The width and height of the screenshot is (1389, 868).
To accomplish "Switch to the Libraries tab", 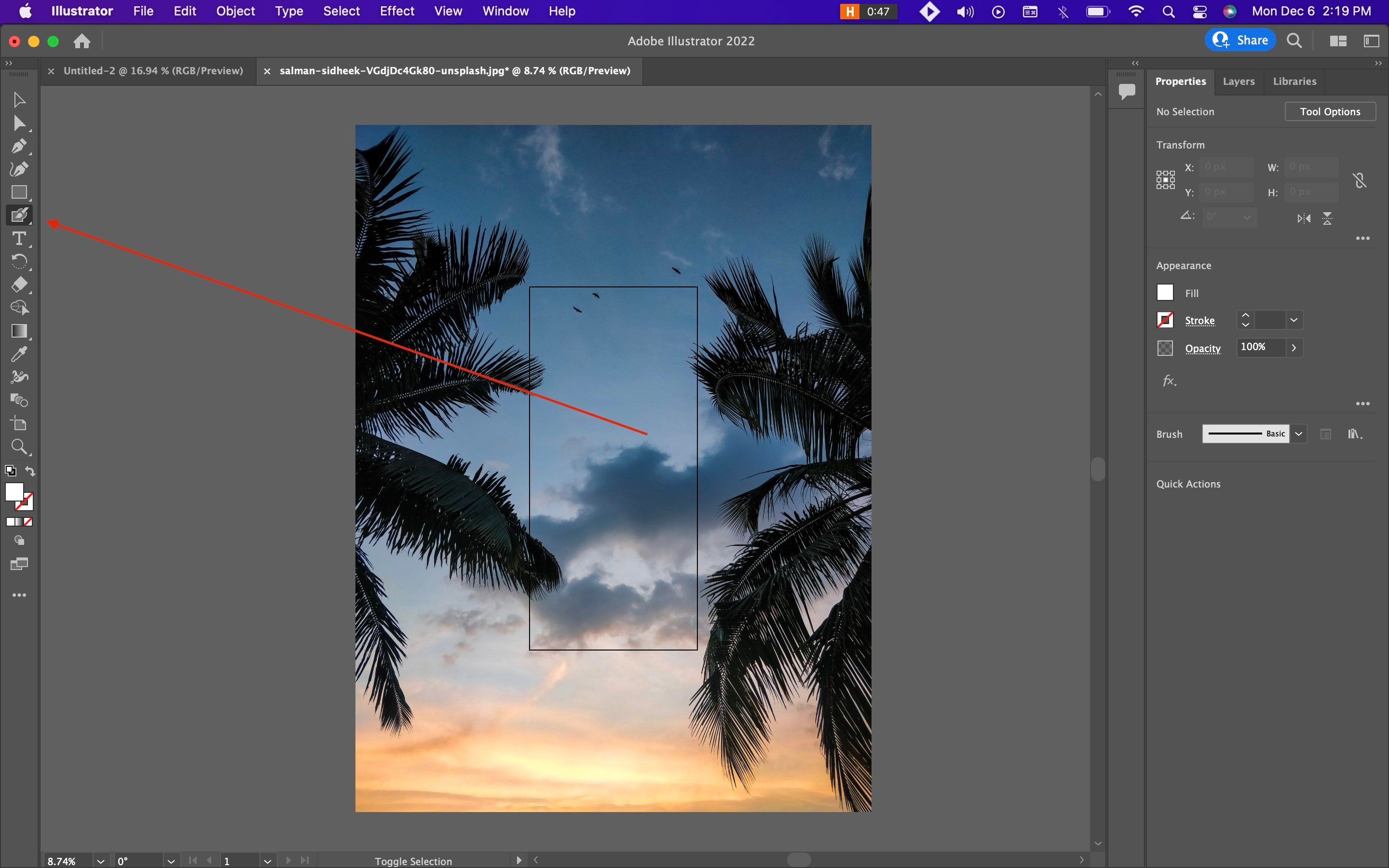I will (1294, 81).
